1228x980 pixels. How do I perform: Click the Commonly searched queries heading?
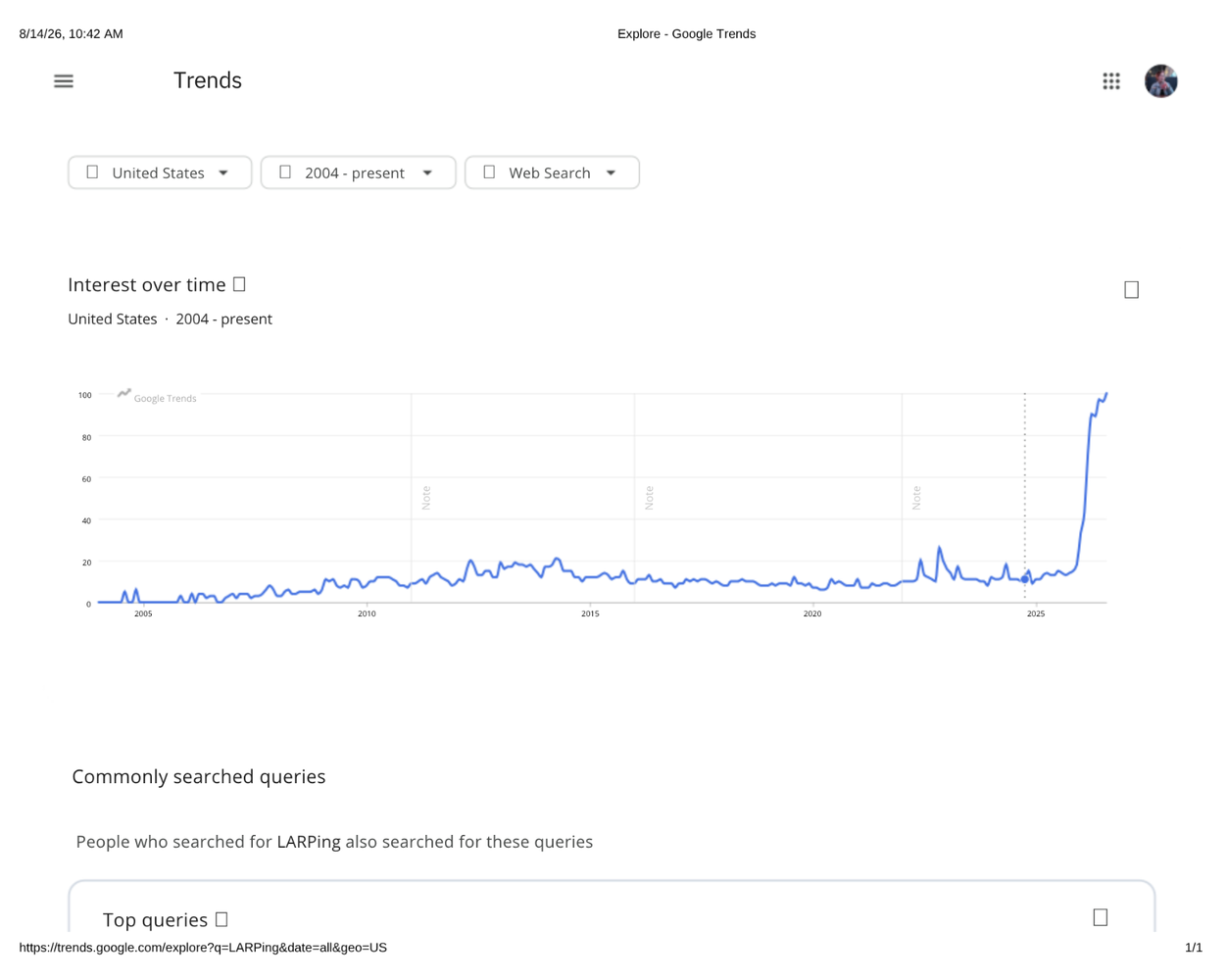click(199, 776)
